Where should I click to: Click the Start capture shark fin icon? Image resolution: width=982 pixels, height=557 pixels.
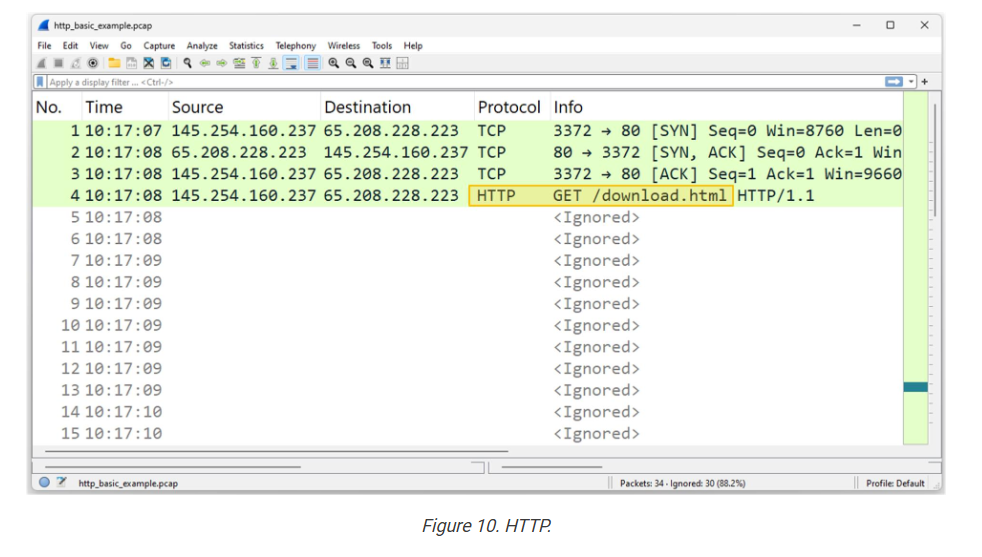pos(41,63)
